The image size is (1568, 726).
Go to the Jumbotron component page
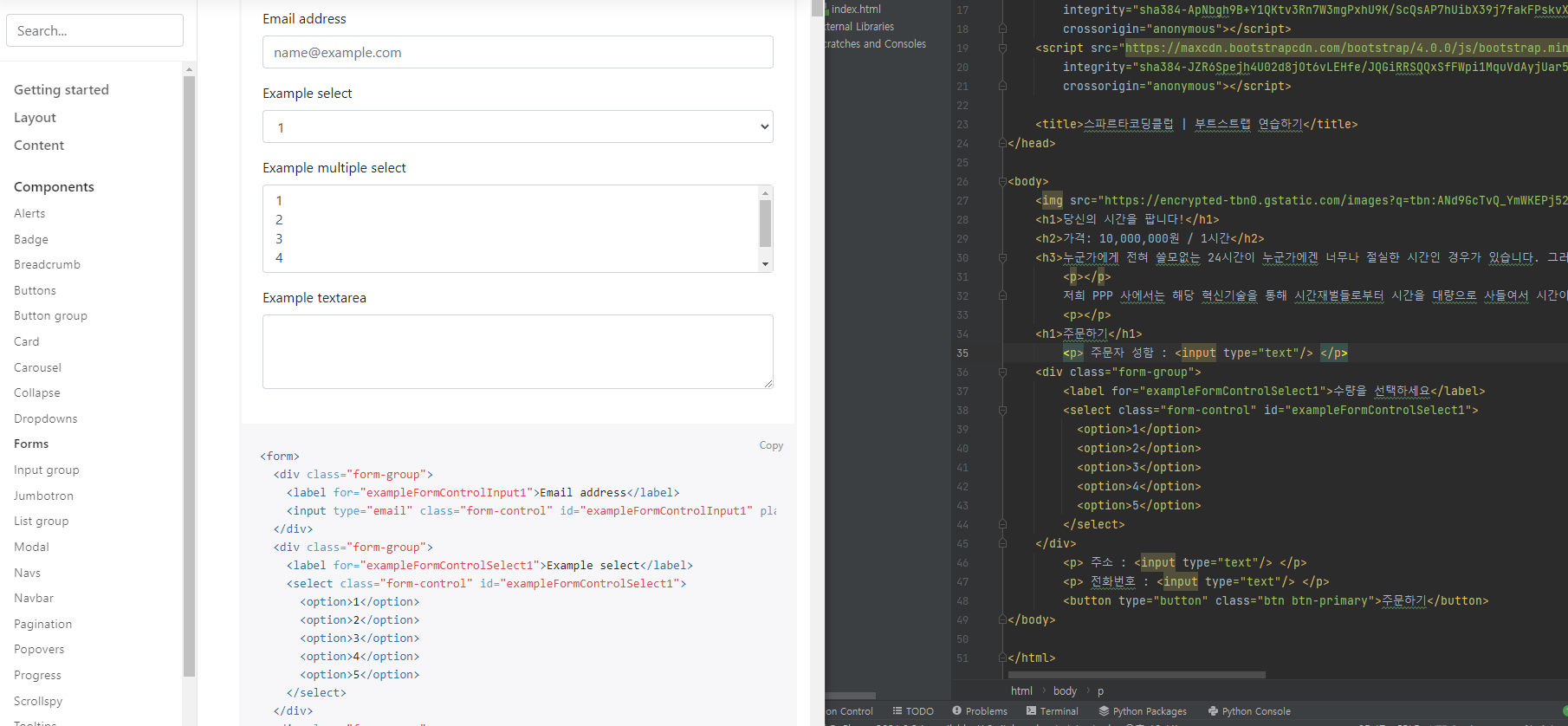click(x=43, y=496)
